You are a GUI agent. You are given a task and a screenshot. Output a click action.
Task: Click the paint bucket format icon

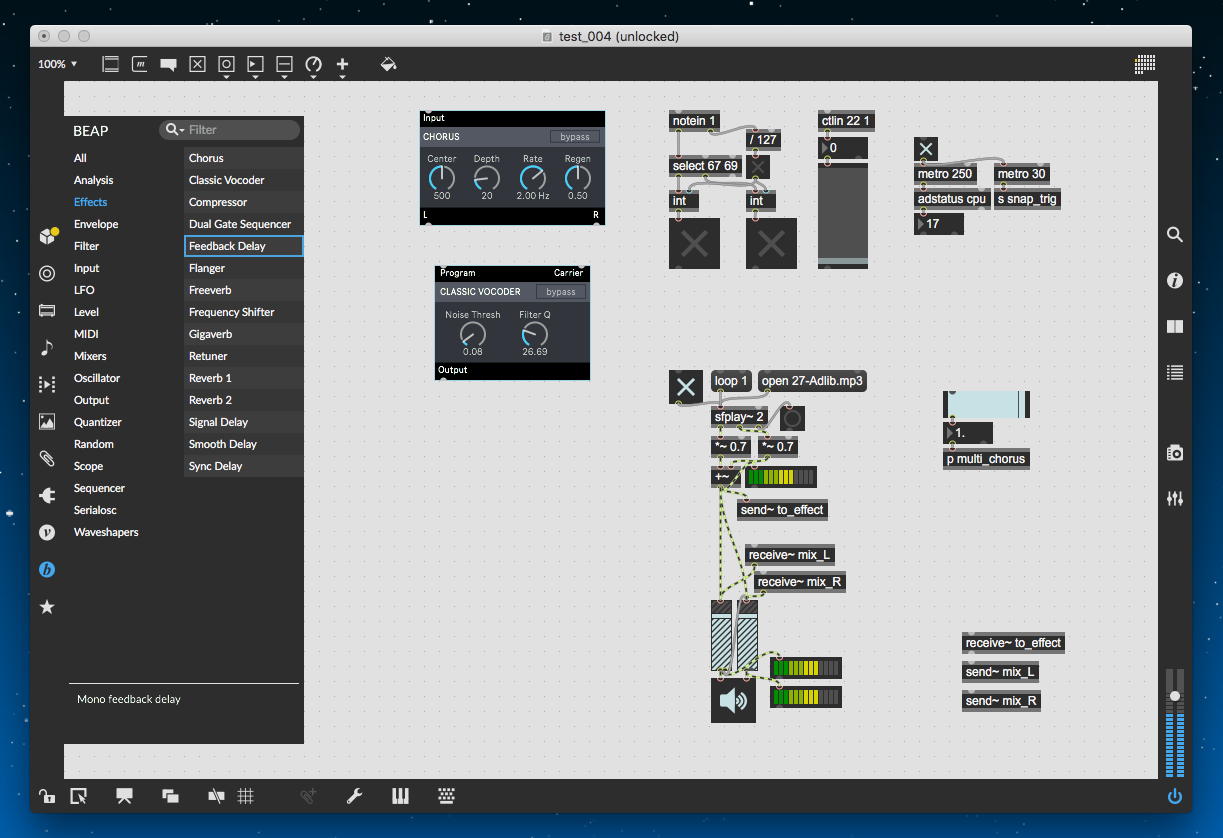tap(388, 64)
